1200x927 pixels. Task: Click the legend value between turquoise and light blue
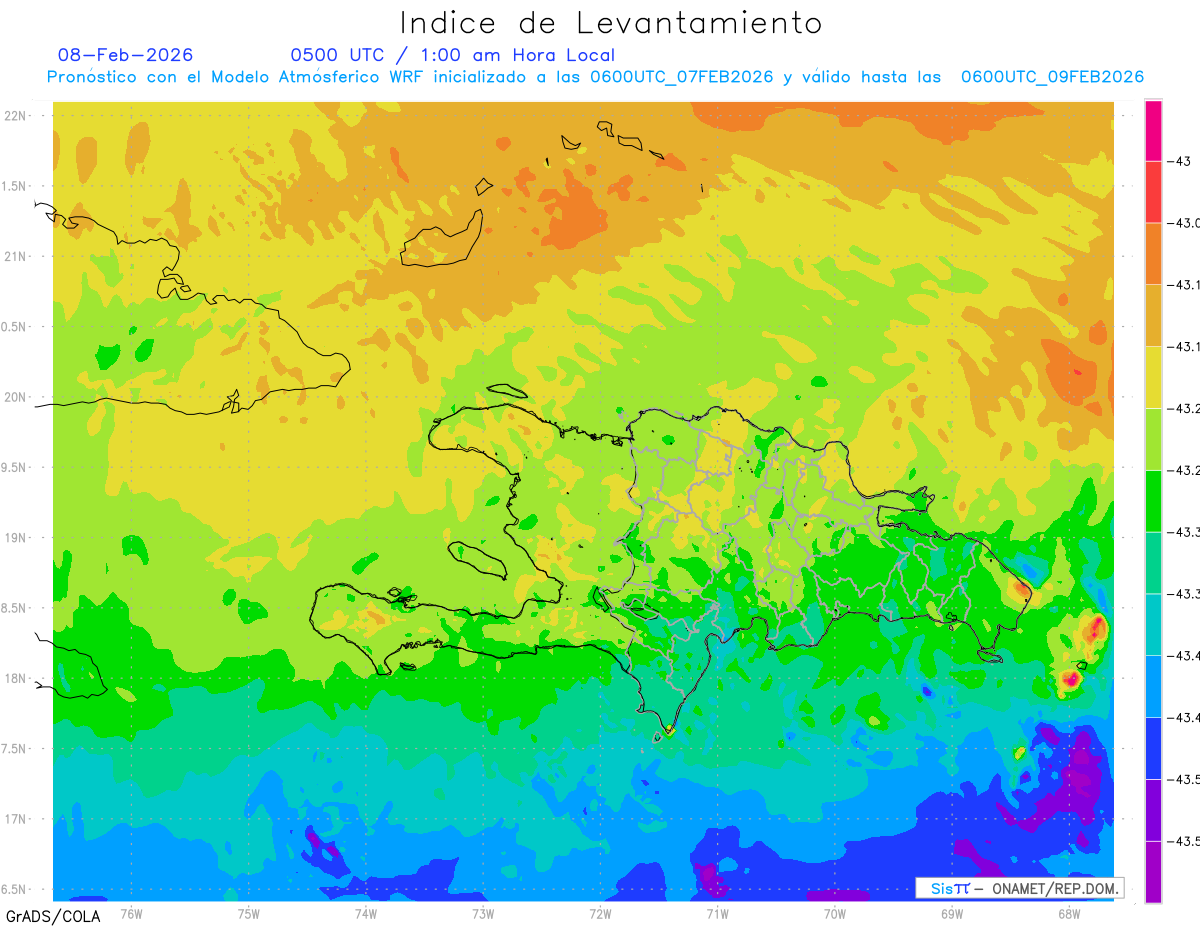[x=1184, y=656]
